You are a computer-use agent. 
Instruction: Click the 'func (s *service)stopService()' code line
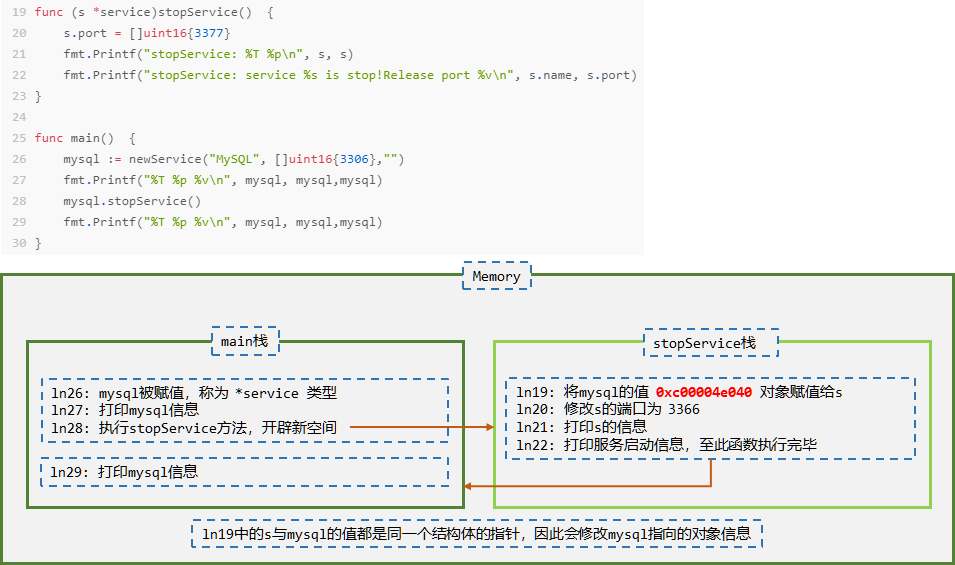(154, 12)
